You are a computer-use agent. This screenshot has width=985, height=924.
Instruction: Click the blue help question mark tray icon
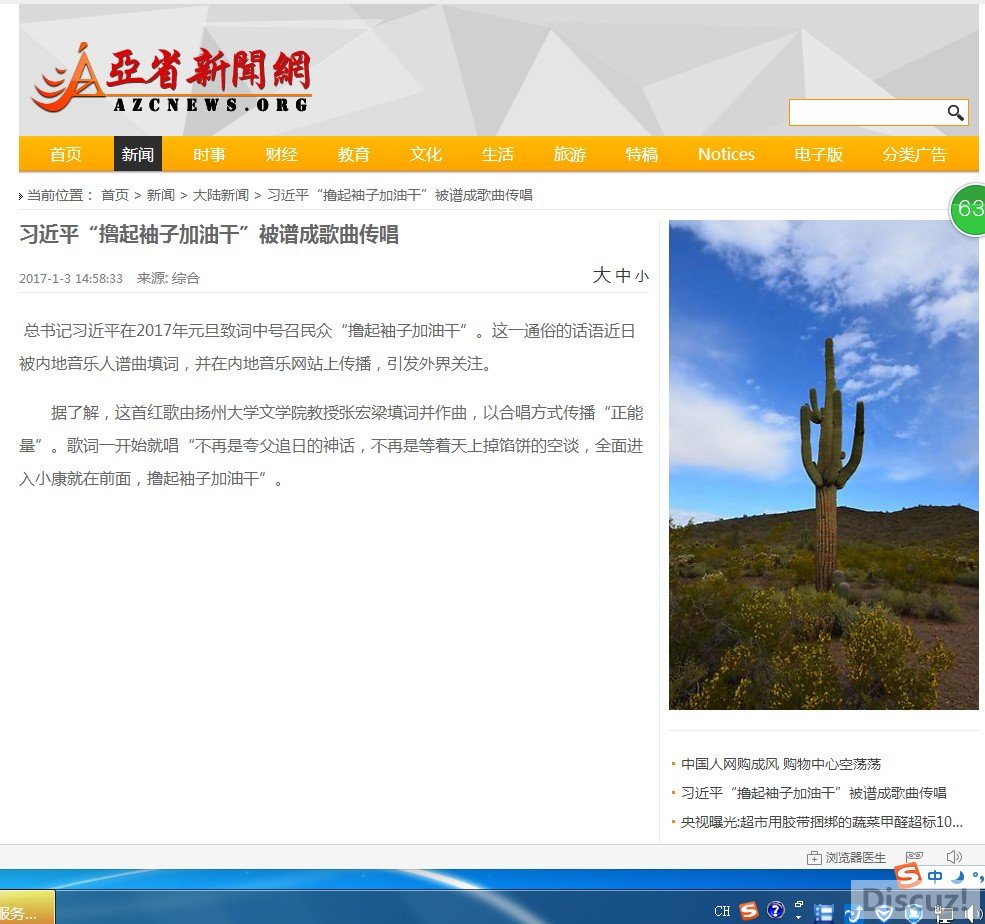click(x=775, y=910)
